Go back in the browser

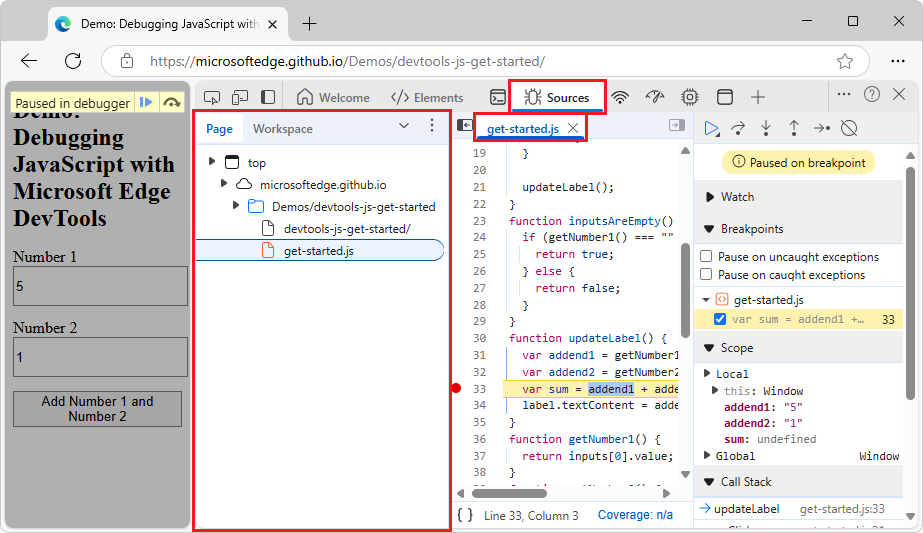29,61
